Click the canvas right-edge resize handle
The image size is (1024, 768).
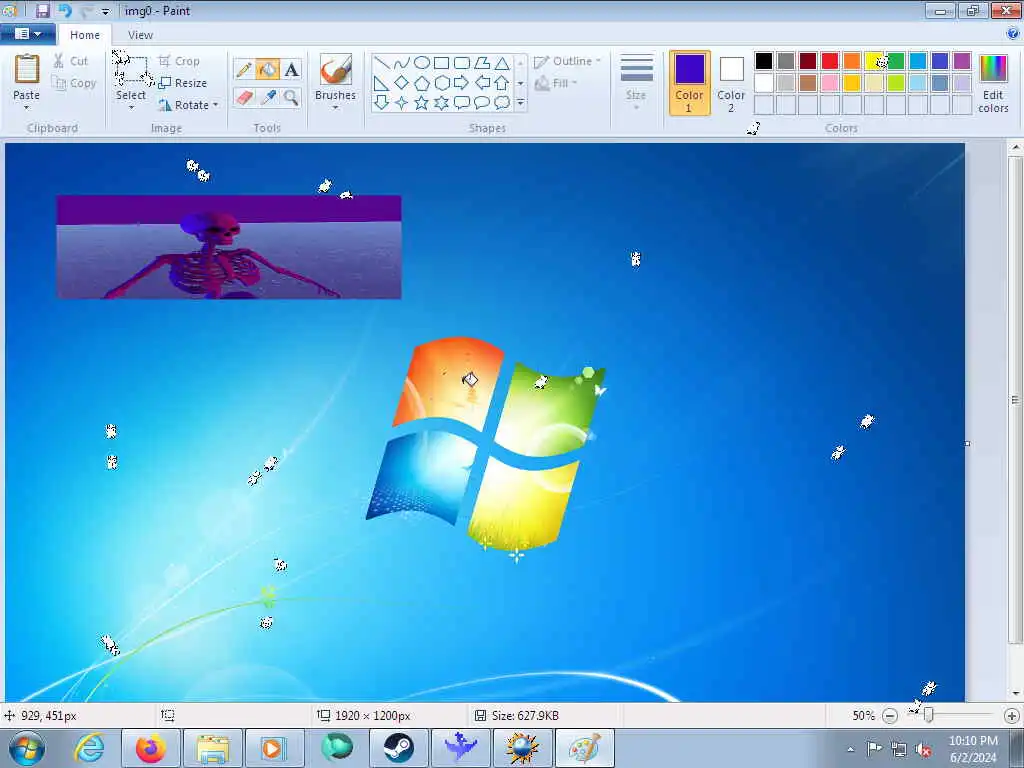click(x=967, y=443)
